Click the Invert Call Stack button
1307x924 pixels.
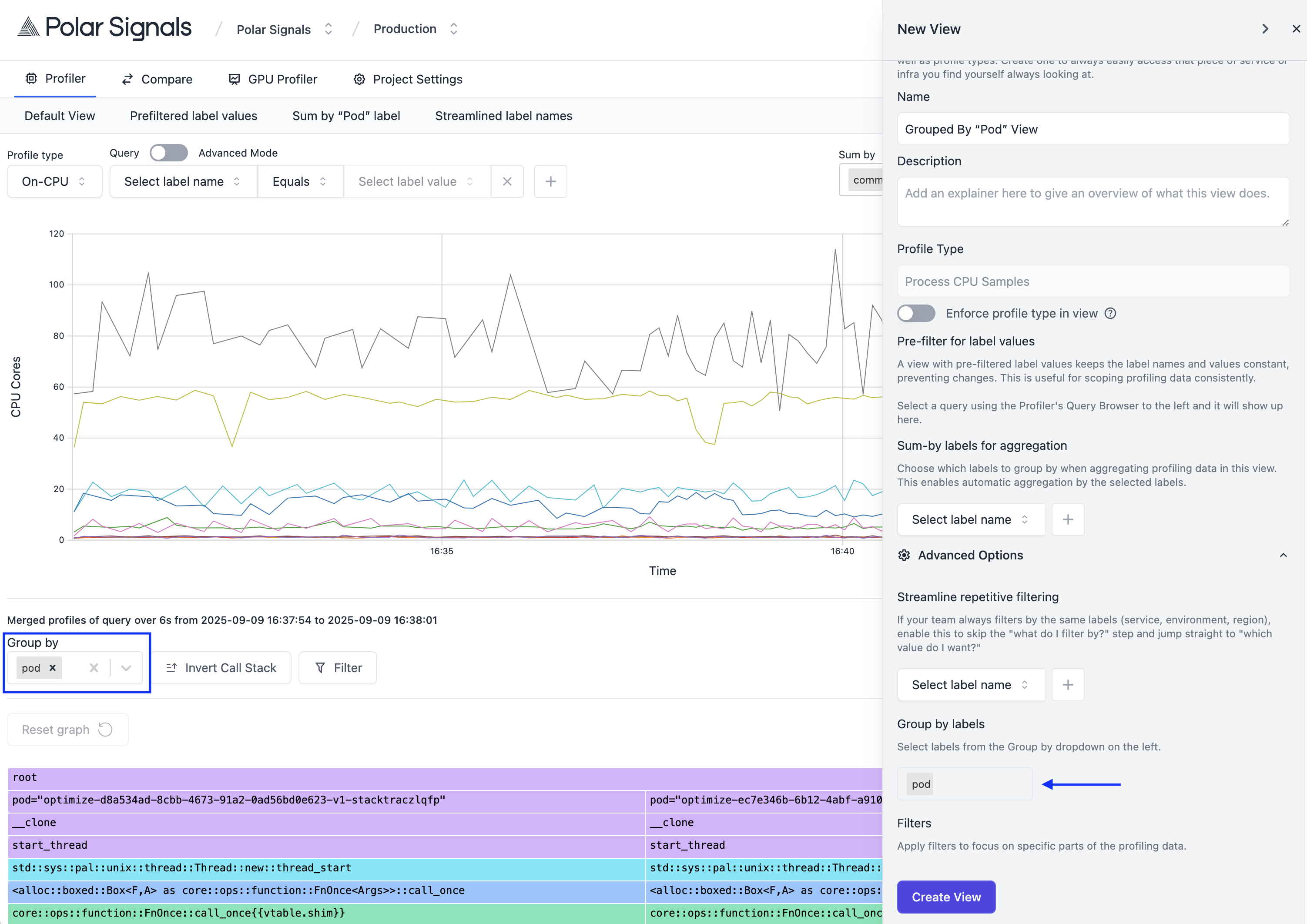[221, 668]
